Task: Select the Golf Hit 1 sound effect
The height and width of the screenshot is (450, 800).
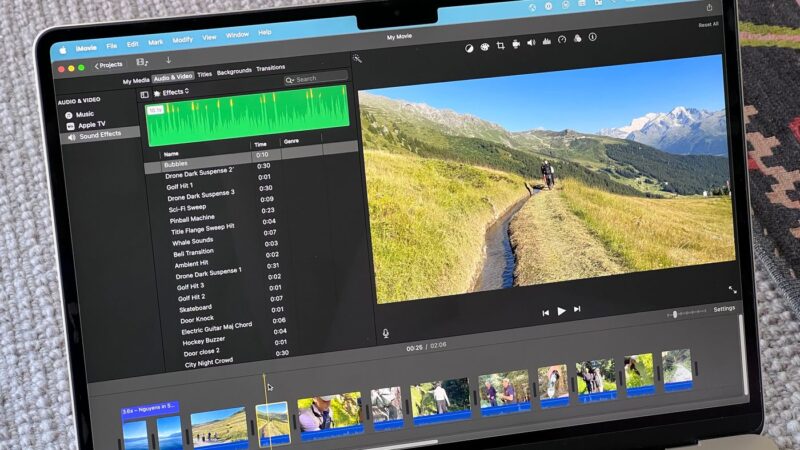Action: (180, 187)
